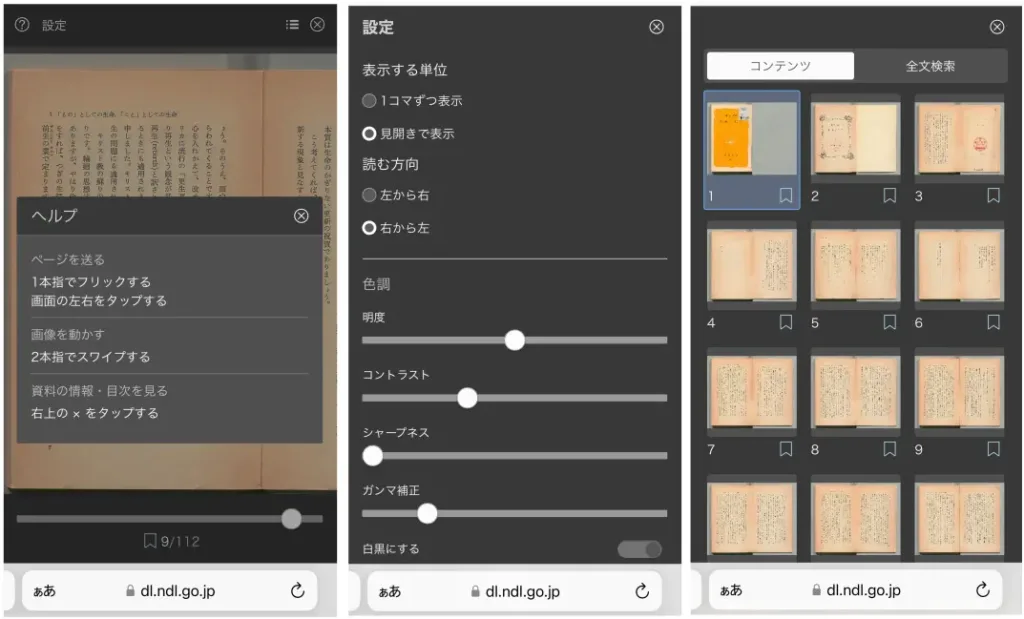Select 見開きで表示 radio option
The image size is (1024, 619).
tap(370, 133)
